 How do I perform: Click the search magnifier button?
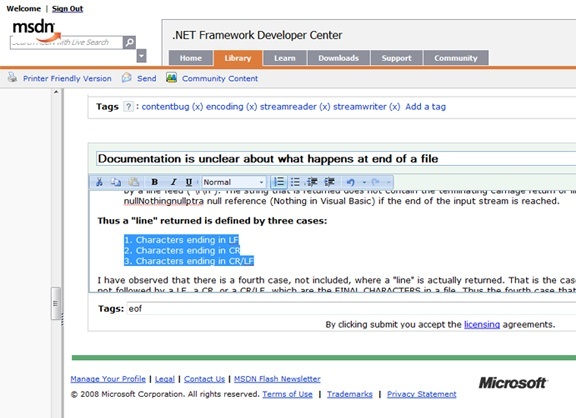tap(129, 43)
